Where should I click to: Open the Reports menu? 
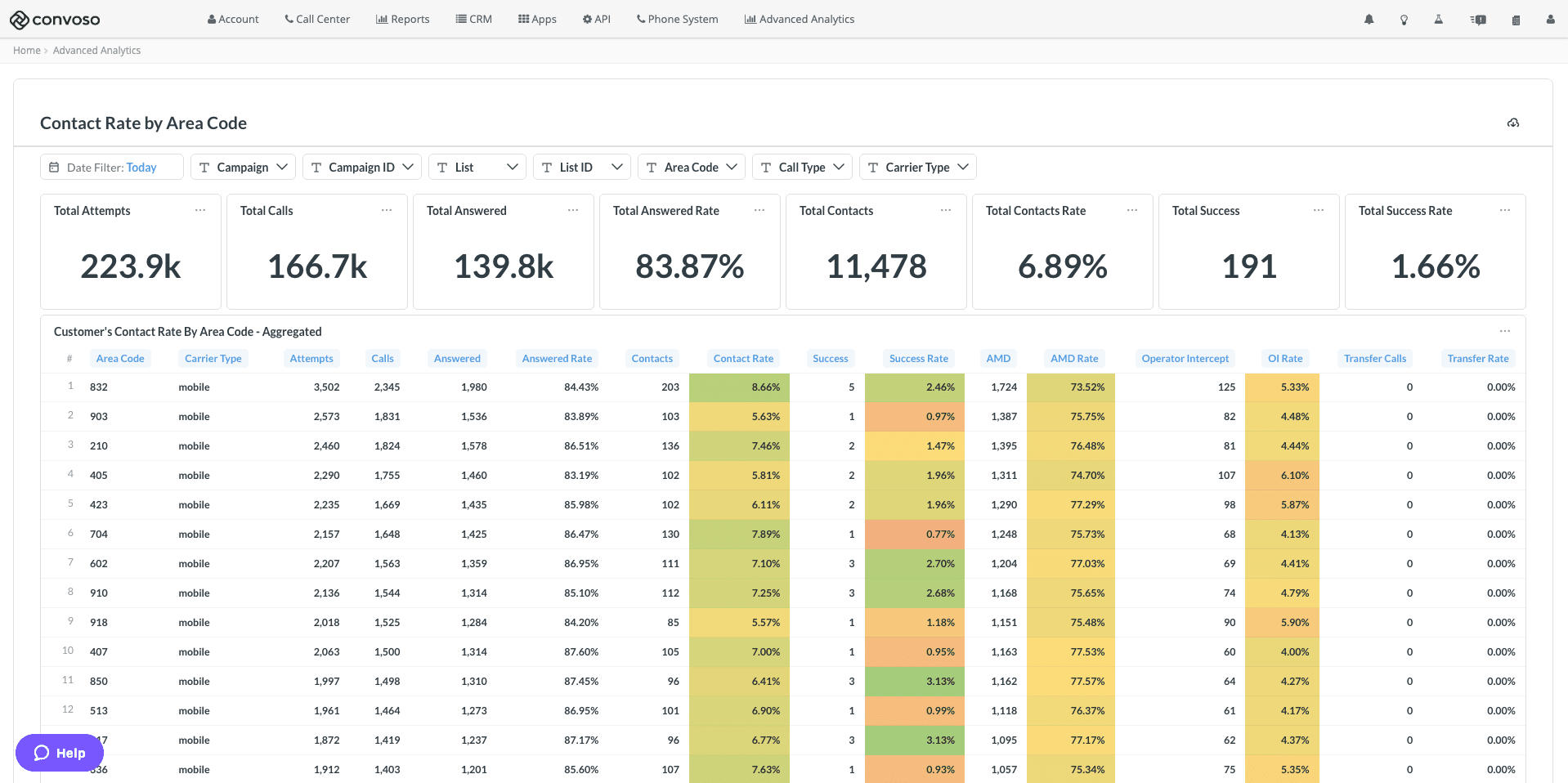(403, 20)
